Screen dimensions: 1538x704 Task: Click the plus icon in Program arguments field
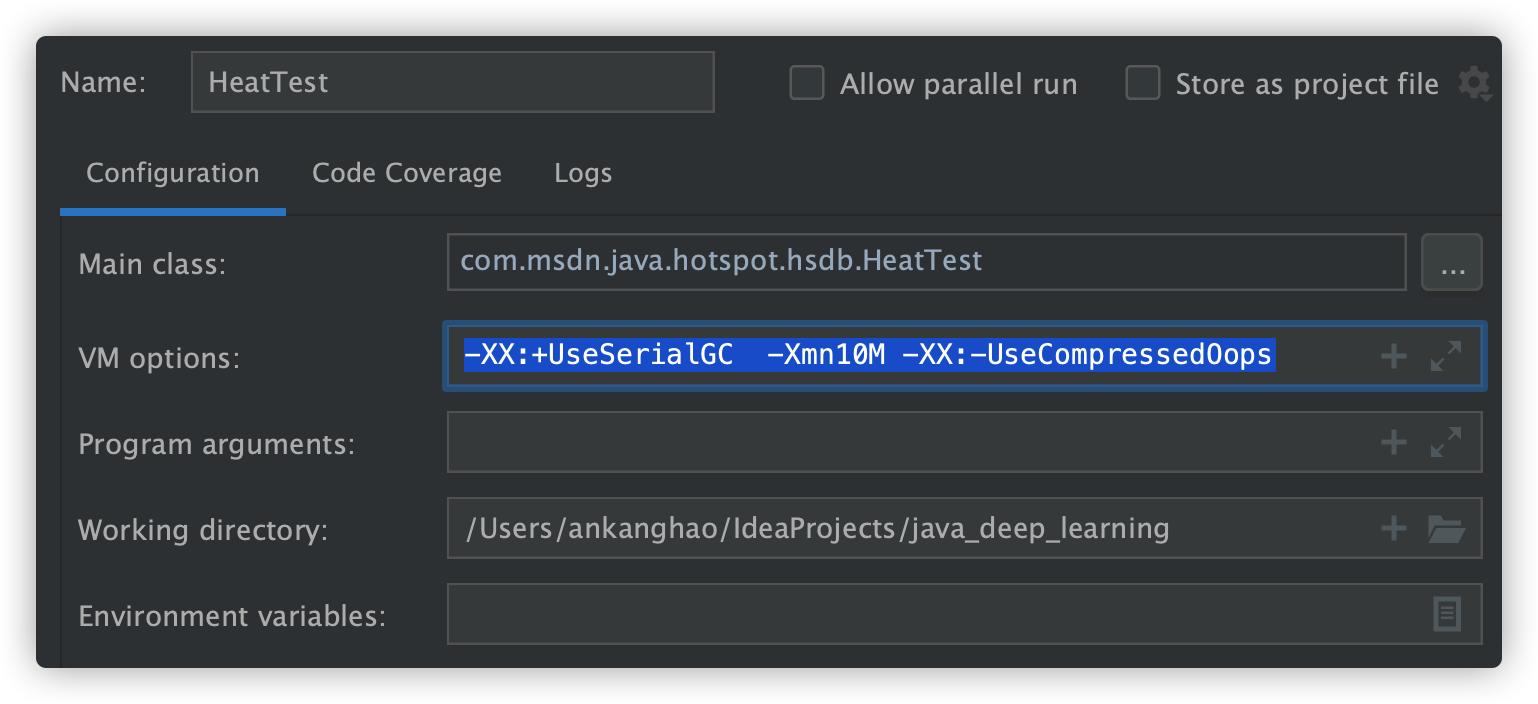1393,442
